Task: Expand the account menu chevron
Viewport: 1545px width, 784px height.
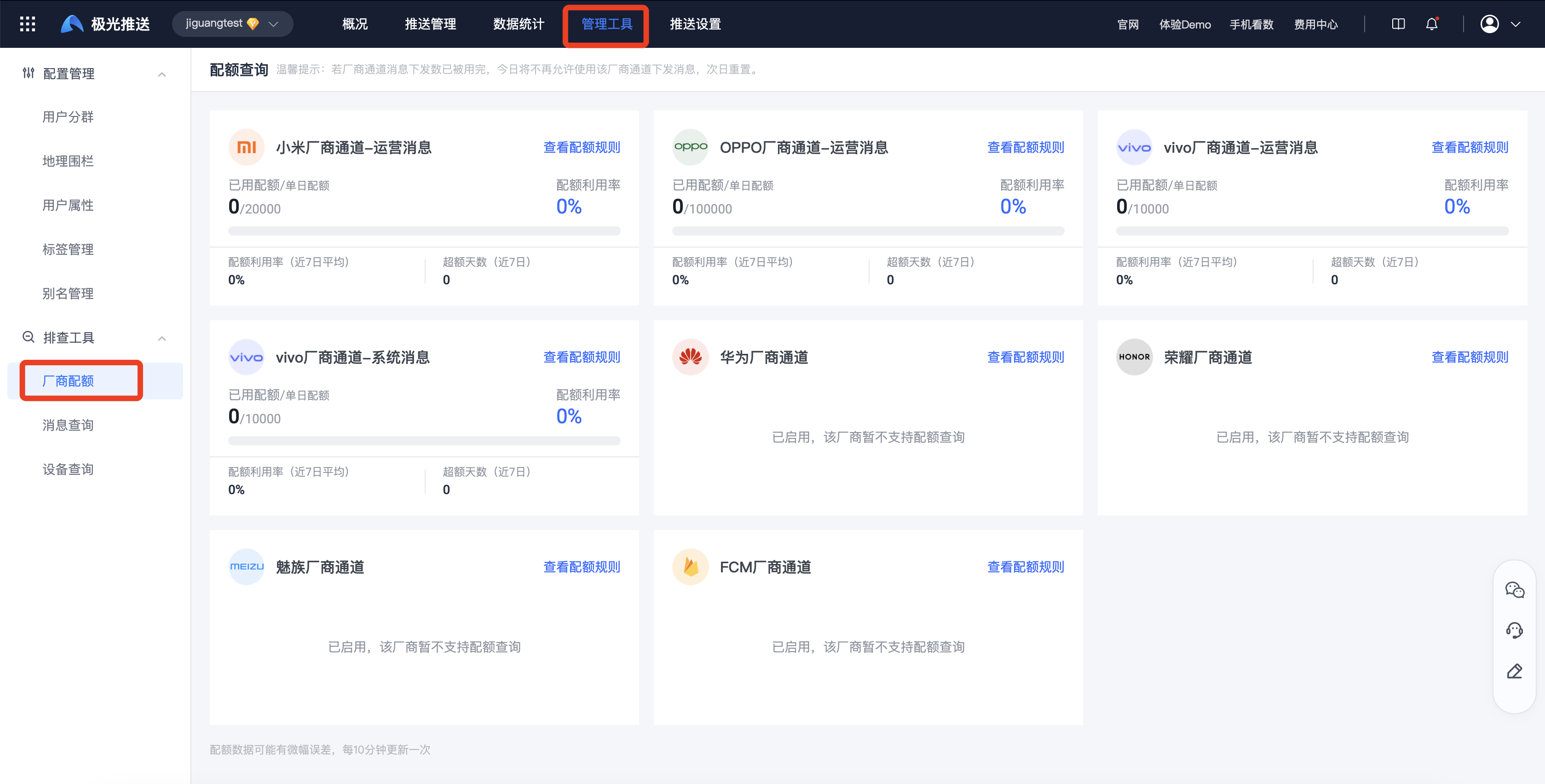Action: (x=1516, y=24)
